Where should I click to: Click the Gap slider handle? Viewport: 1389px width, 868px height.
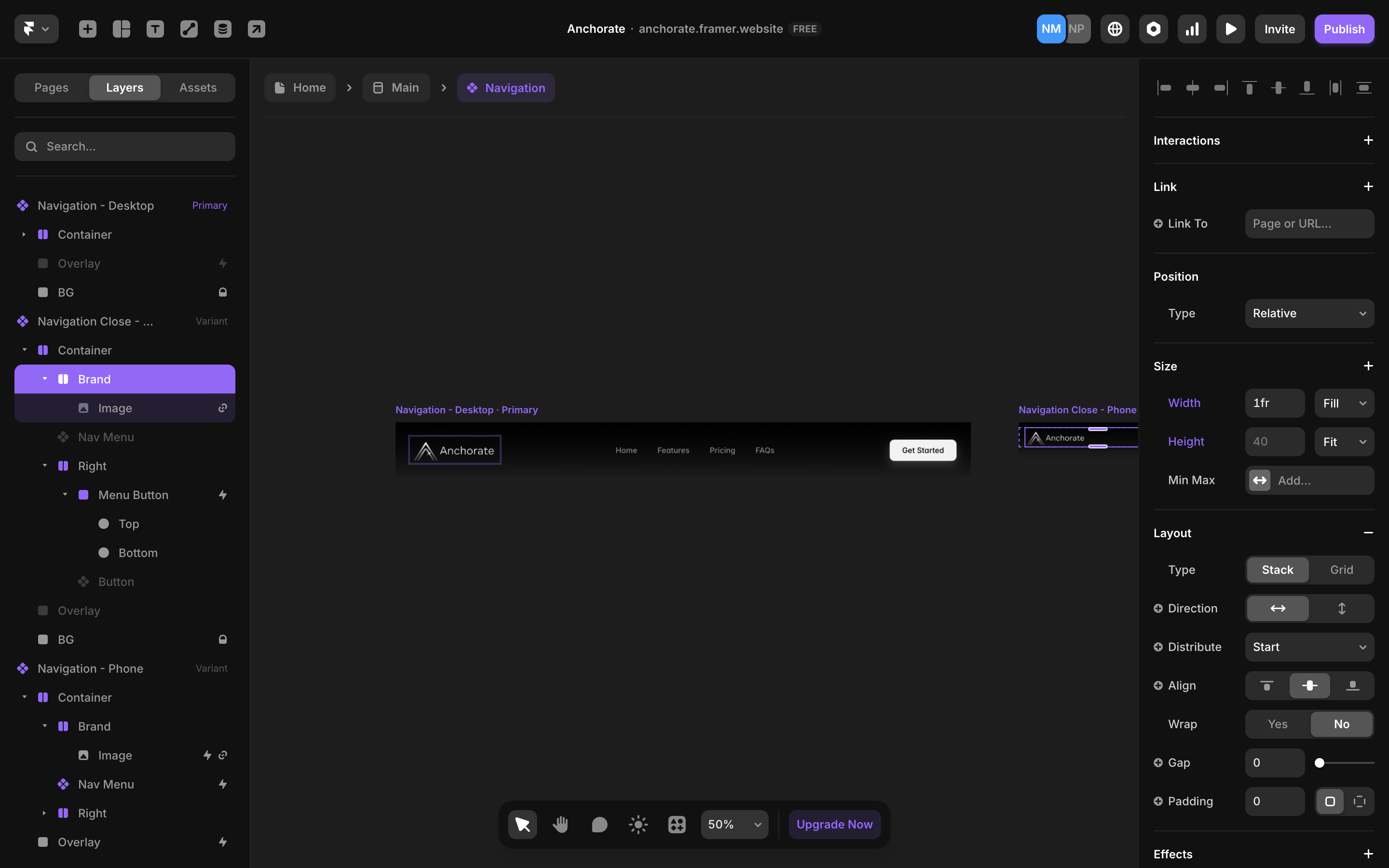pos(1320,762)
